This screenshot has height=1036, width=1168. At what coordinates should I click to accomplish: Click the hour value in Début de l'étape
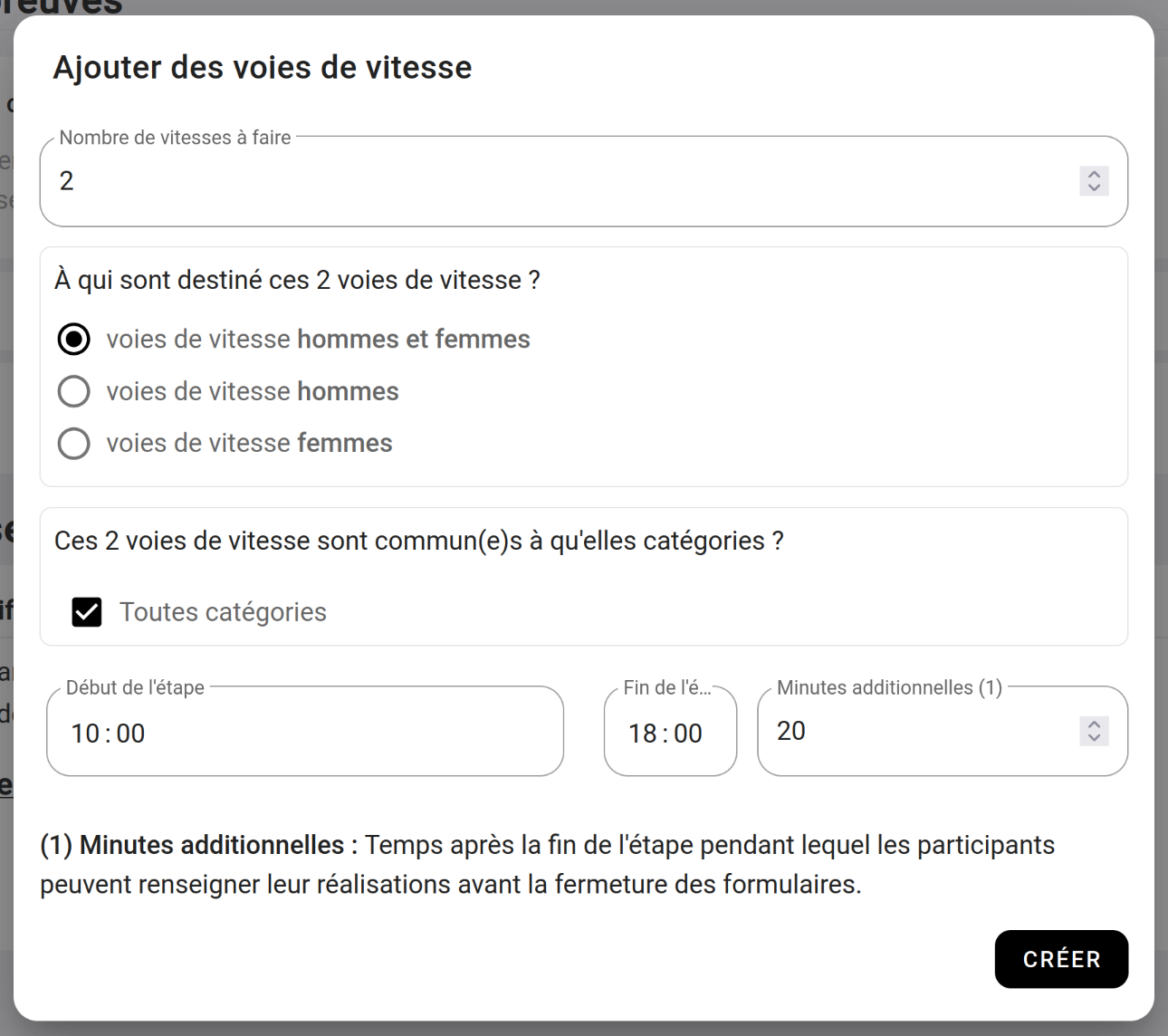tap(85, 734)
